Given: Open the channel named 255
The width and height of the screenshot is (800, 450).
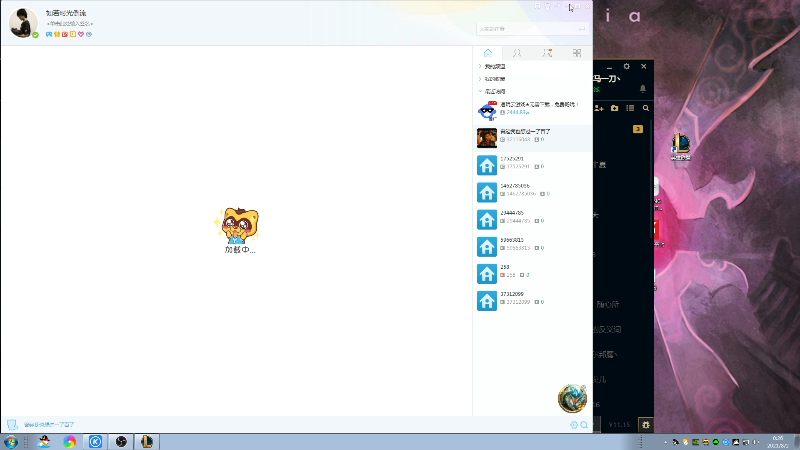Looking at the screenshot, I should (x=533, y=273).
